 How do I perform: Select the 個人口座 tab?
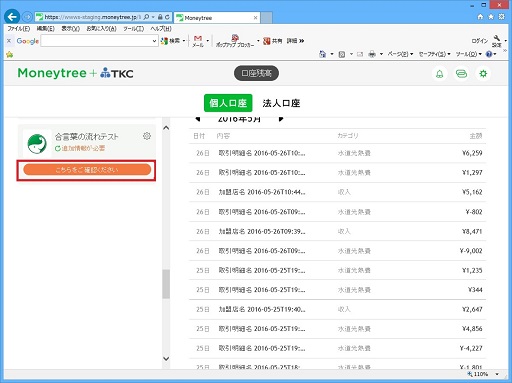(228, 103)
